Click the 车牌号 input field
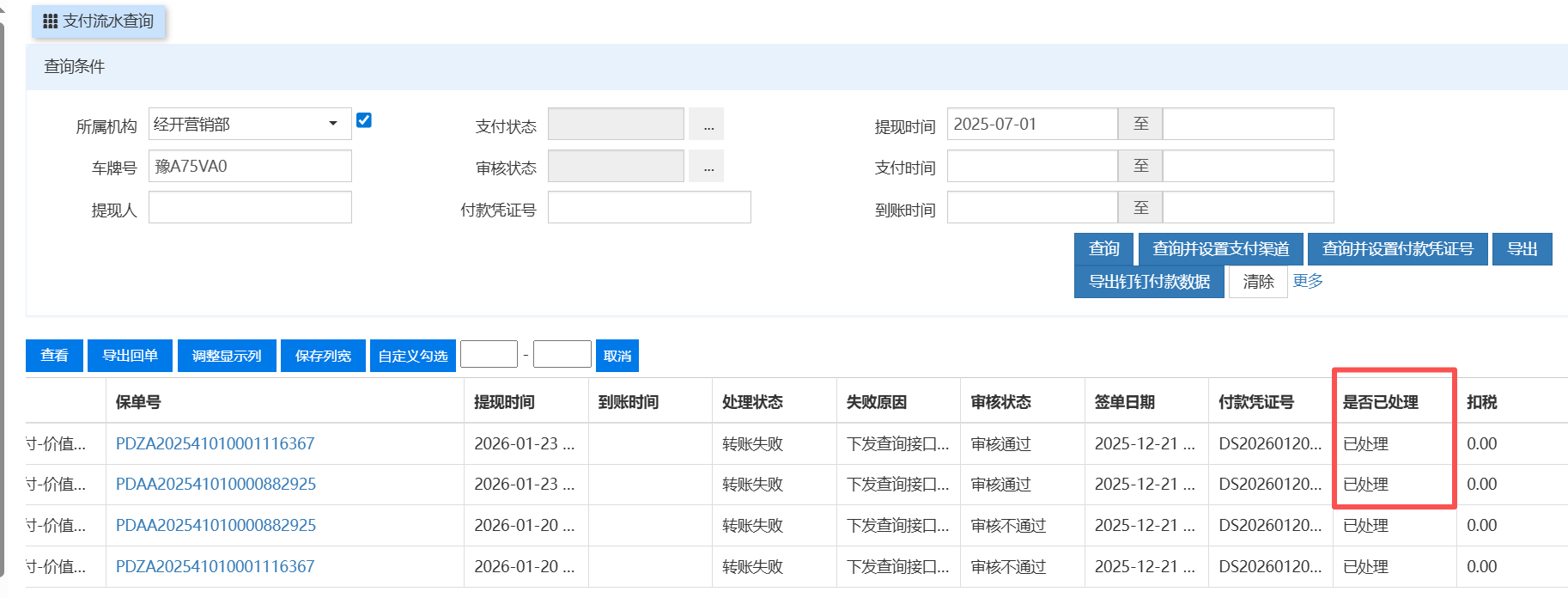1568x598 pixels. click(x=250, y=166)
